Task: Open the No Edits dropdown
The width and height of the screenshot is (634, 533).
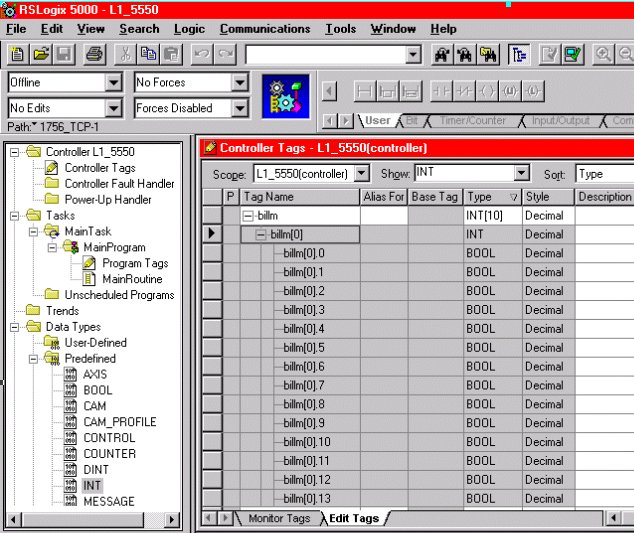Action: click(x=114, y=108)
